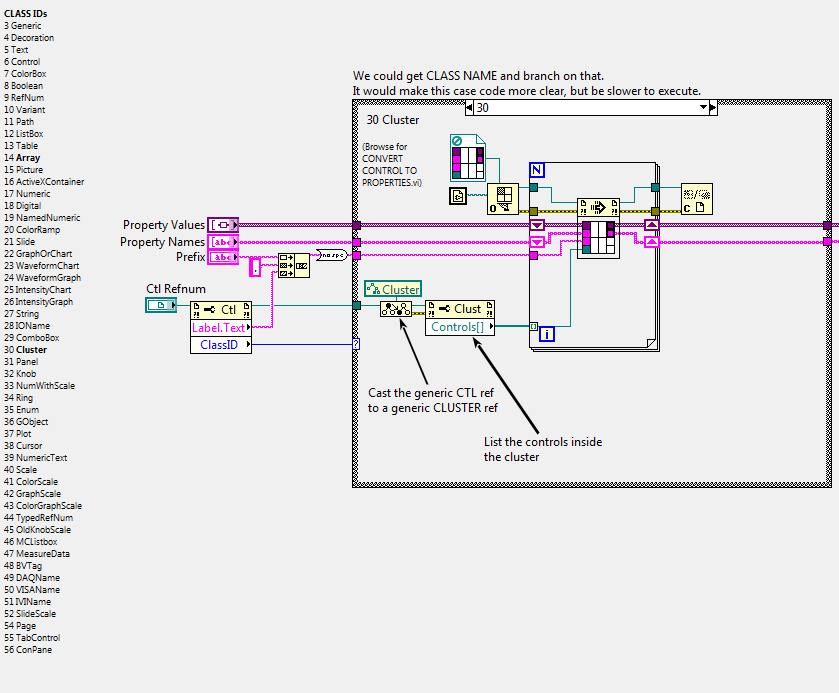This screenshot has width=839, height=693.
Task: Click the For Loop N count terminal
Action: pyautogui.click(x=537, y=170)
